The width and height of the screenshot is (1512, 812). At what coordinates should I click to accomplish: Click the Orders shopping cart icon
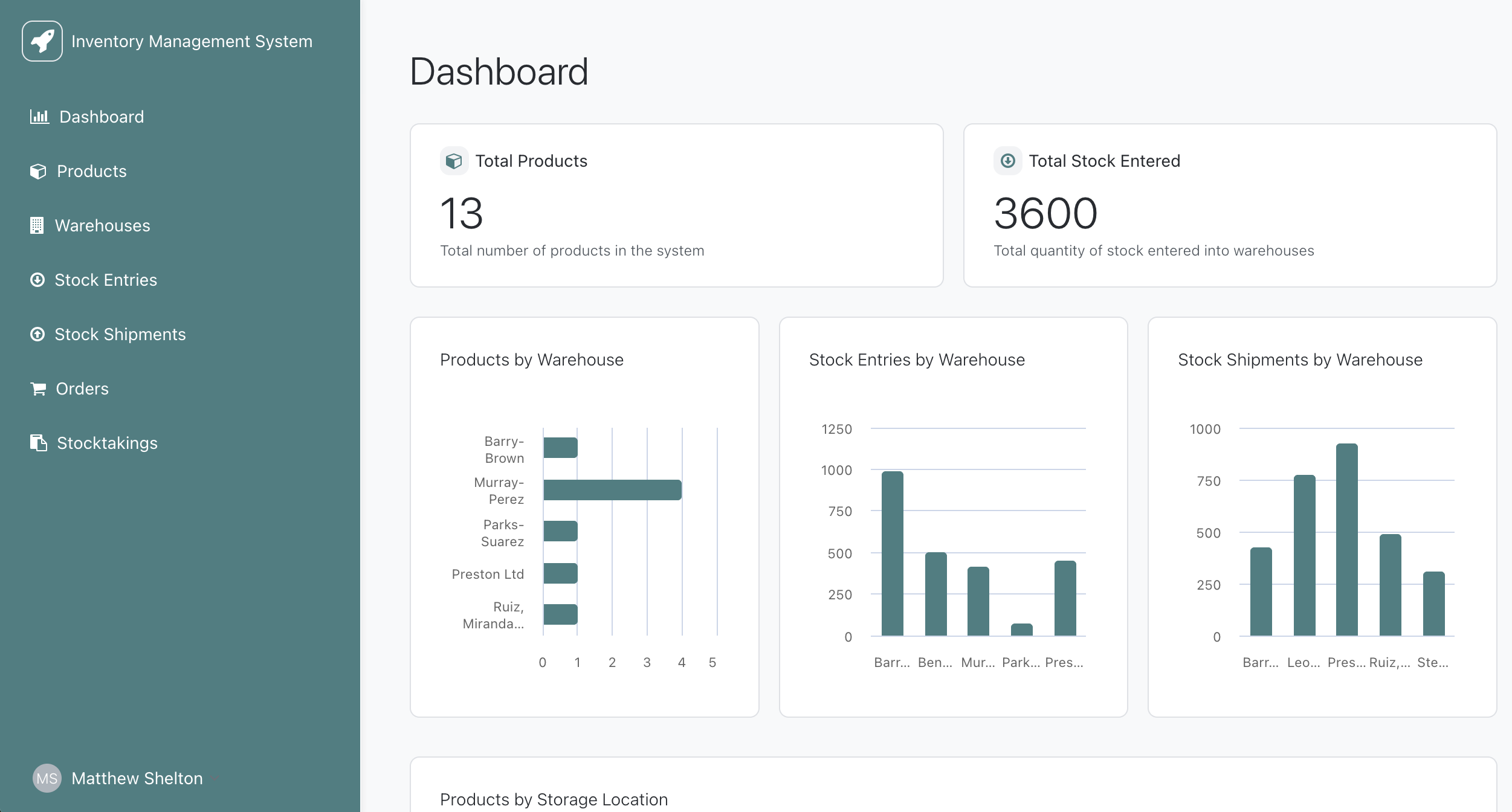(x=38, y=388)
